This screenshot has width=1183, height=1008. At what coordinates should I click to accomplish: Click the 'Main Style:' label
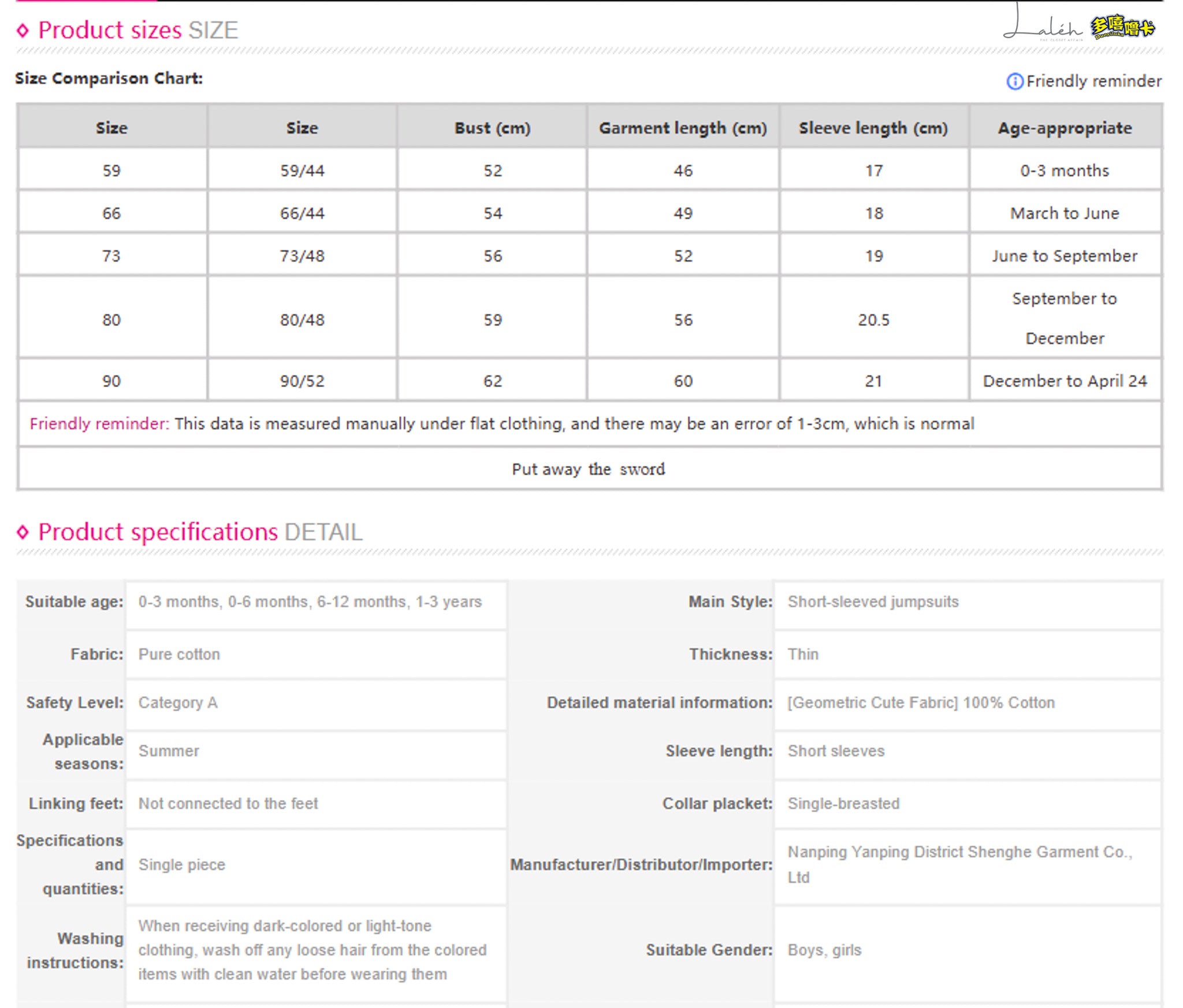pos(730,602)
